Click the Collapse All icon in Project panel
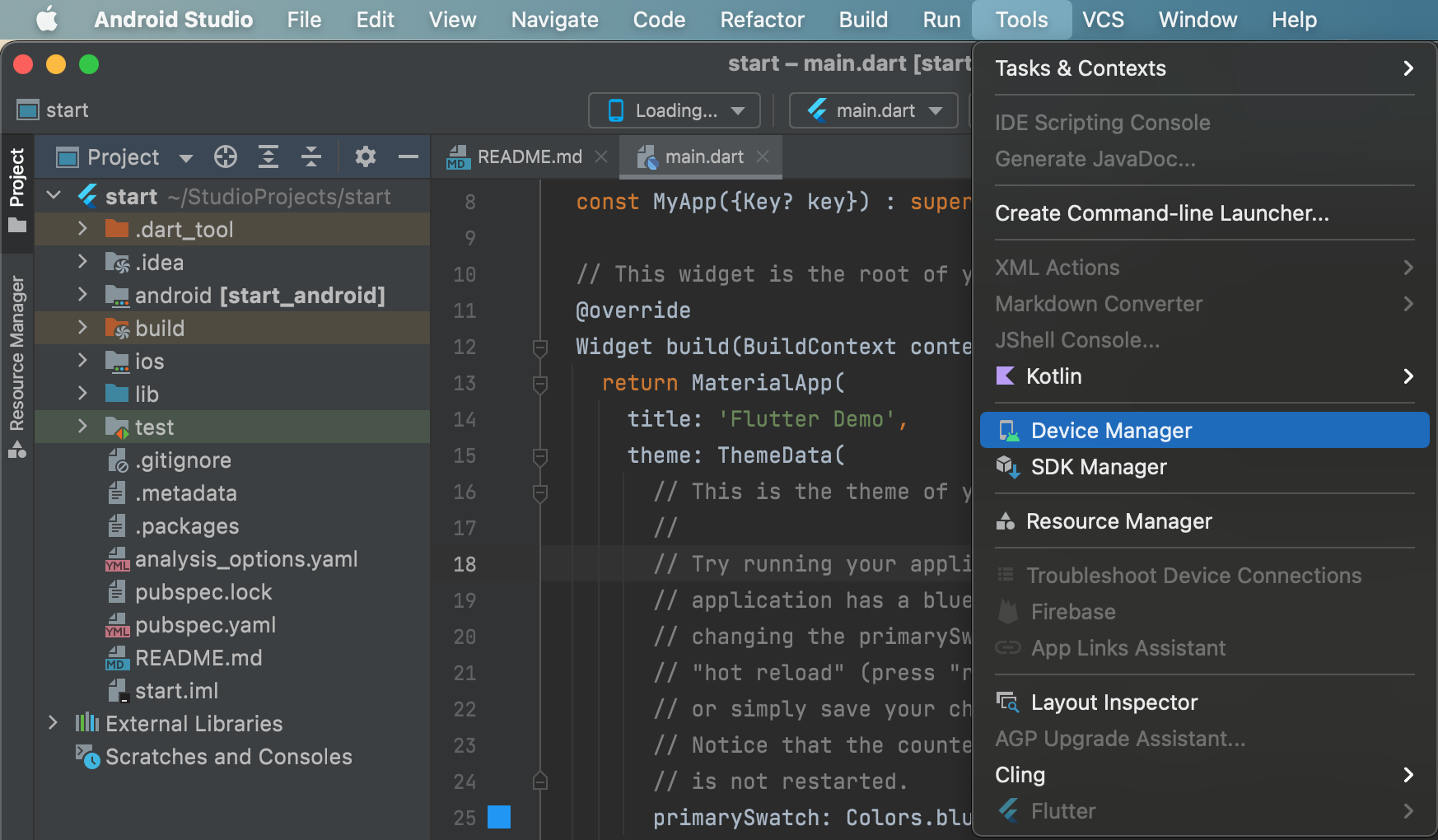The height and width of the screenshot is (840, 1438). pos(311,156)
